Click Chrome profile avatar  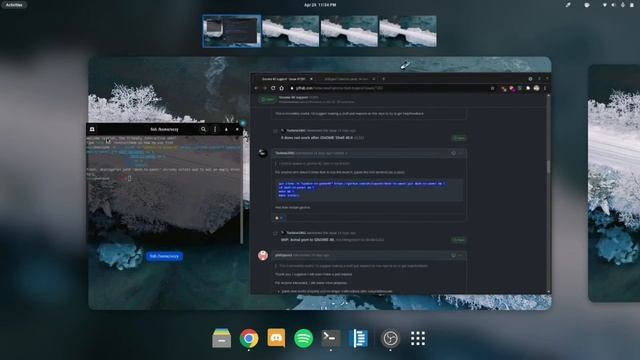click(x=537, y=88)
